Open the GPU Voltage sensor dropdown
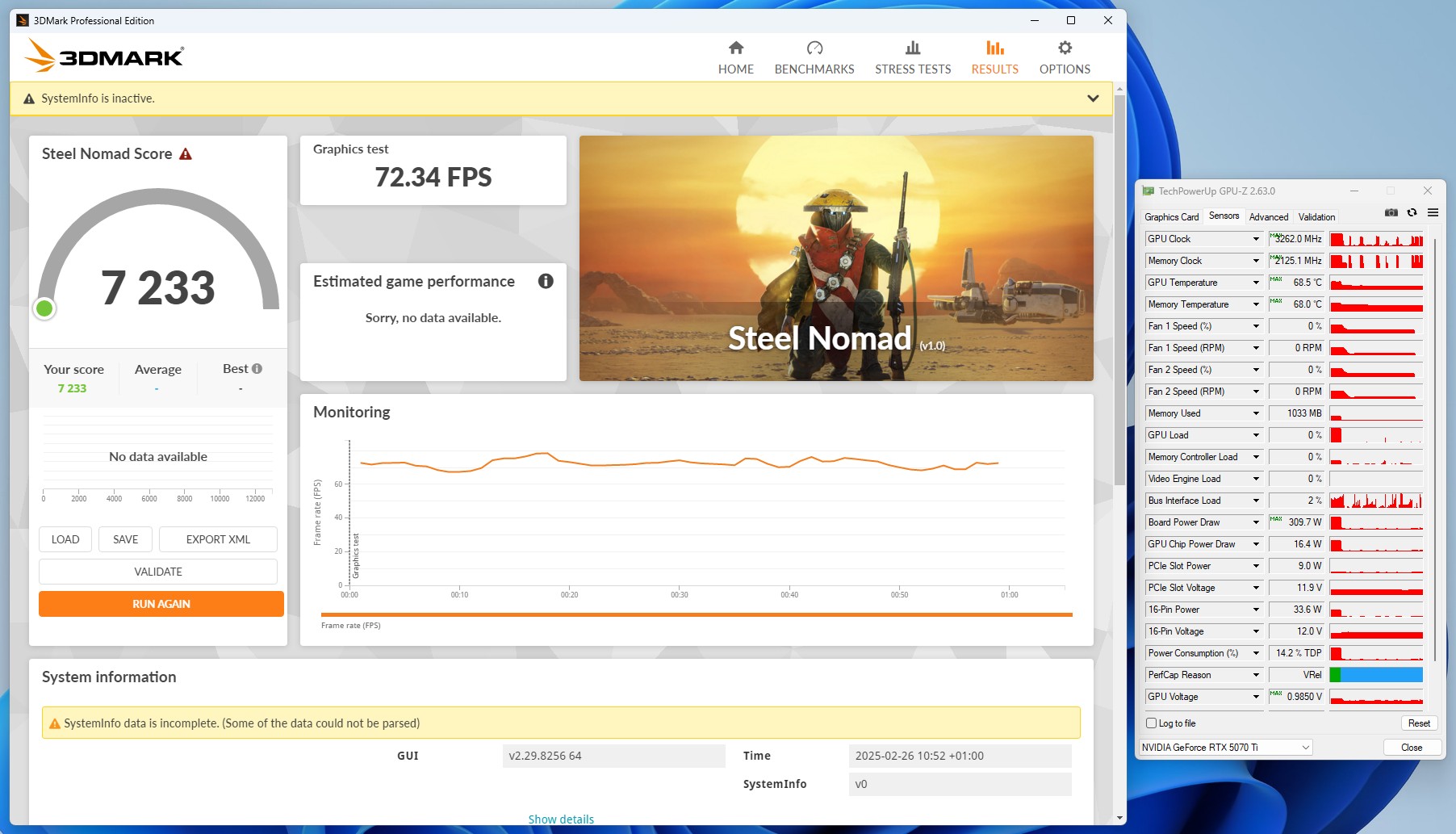Image resolution: width=1456 pixels, height=834 pixels. point(1256,697)
